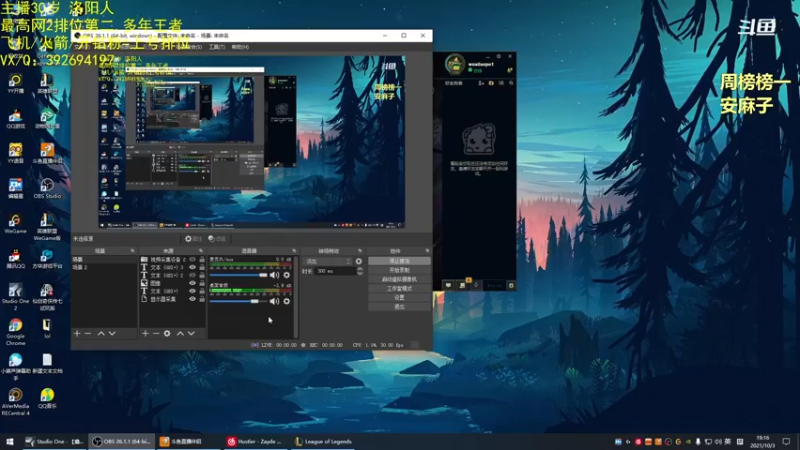The height and width of the screenshot is (450, 800).
Task: Open the 麦克风/Aux audio settings gear
Action: (287, 275)
